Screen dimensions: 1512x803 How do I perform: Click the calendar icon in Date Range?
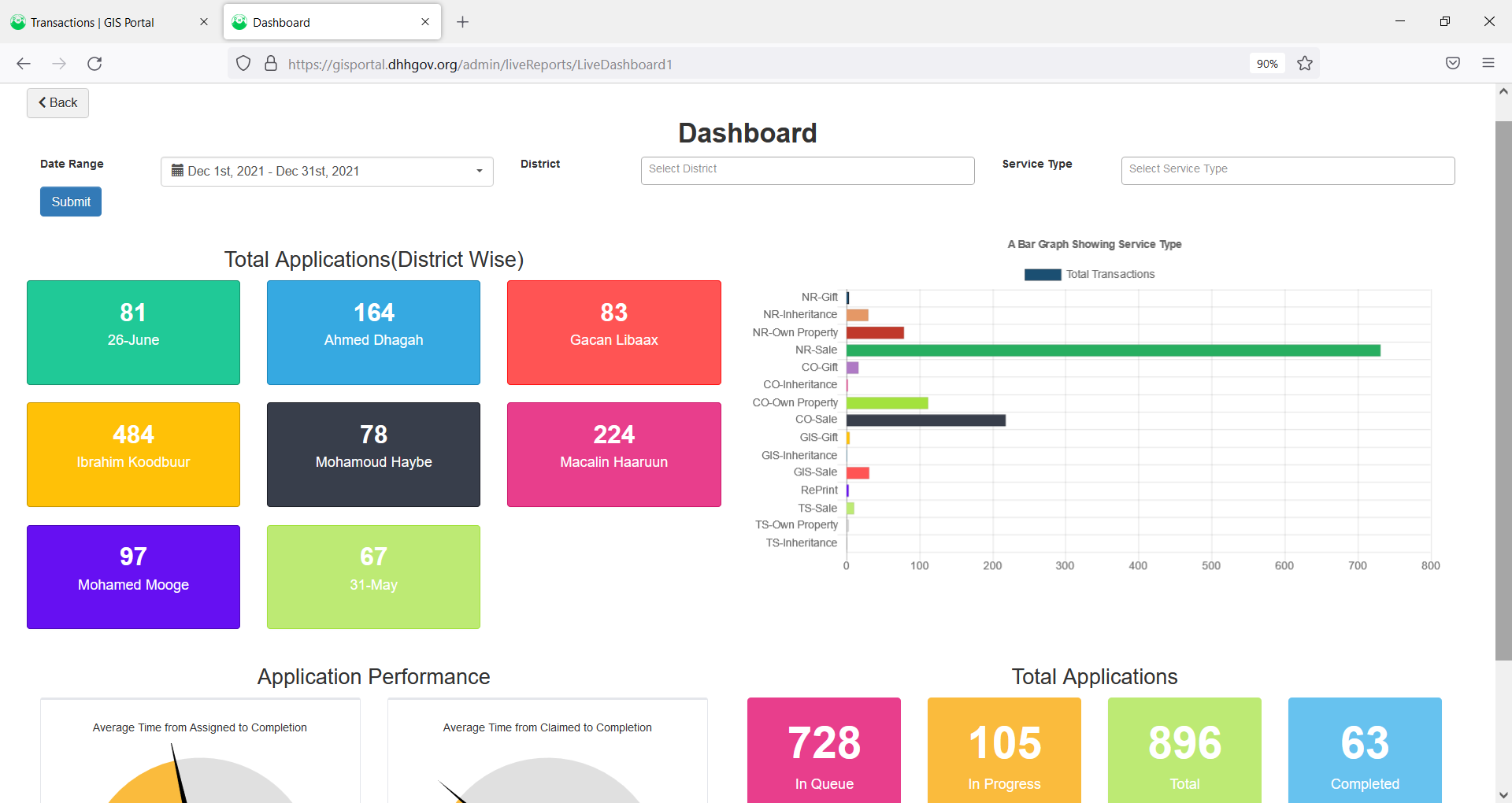tap(177, 170)
